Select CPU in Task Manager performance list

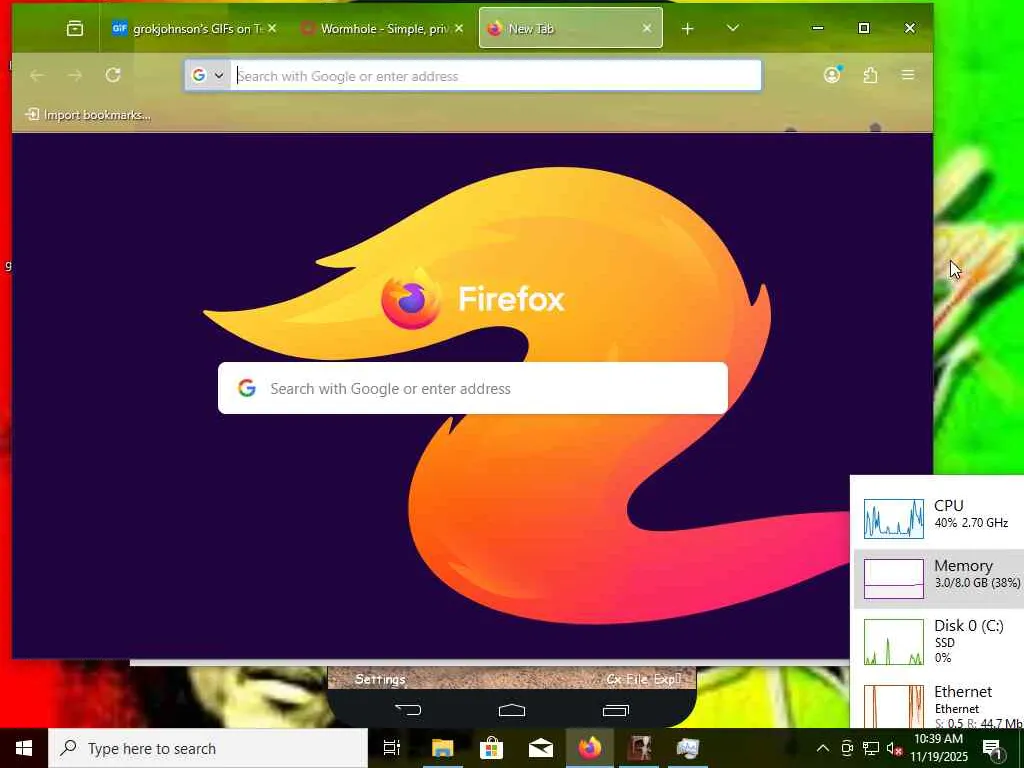(938, 518)
